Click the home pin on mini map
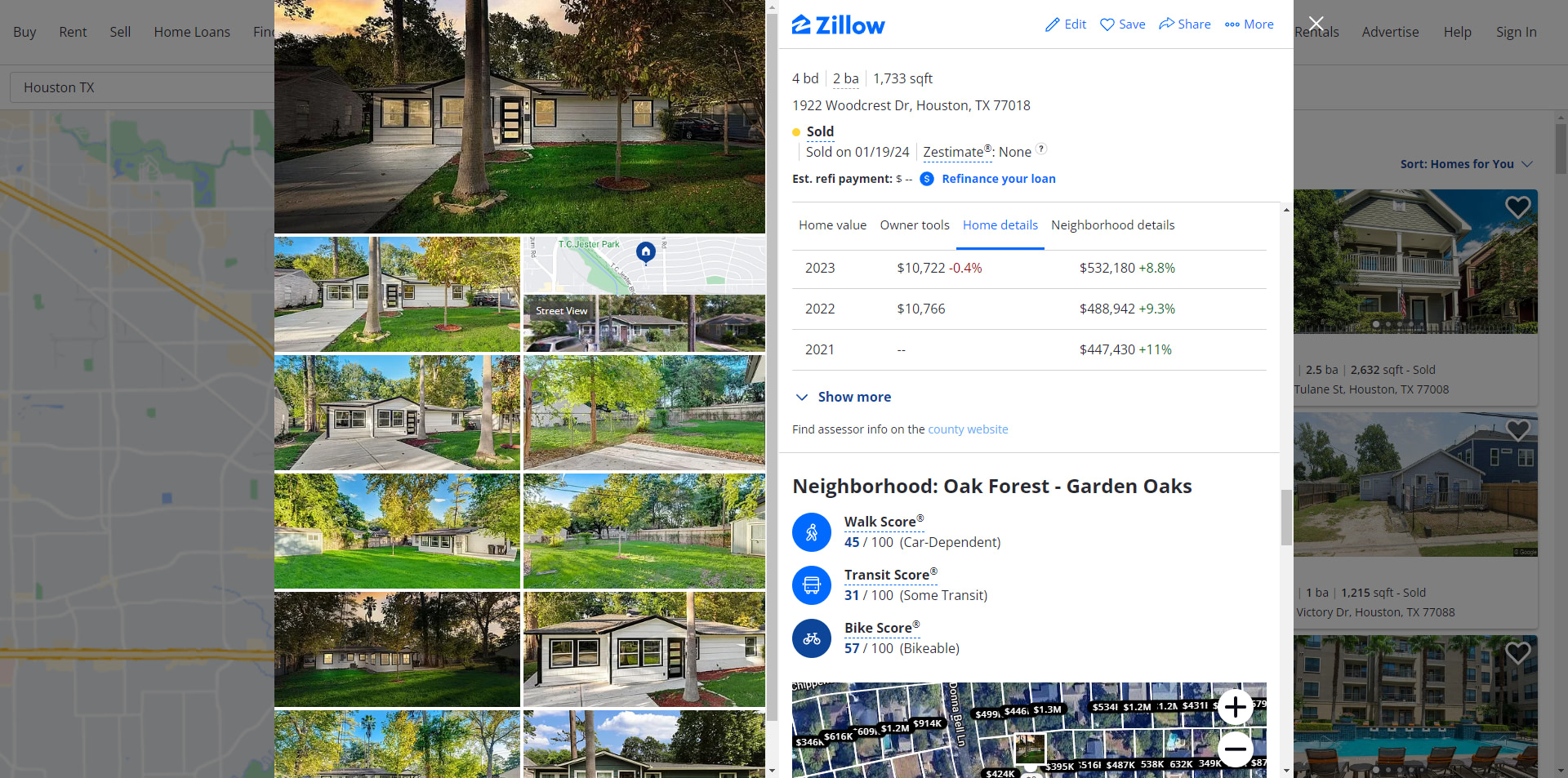Image resolution: width=1568 pixels, height=778 pixels. click(x=646, y=252)
